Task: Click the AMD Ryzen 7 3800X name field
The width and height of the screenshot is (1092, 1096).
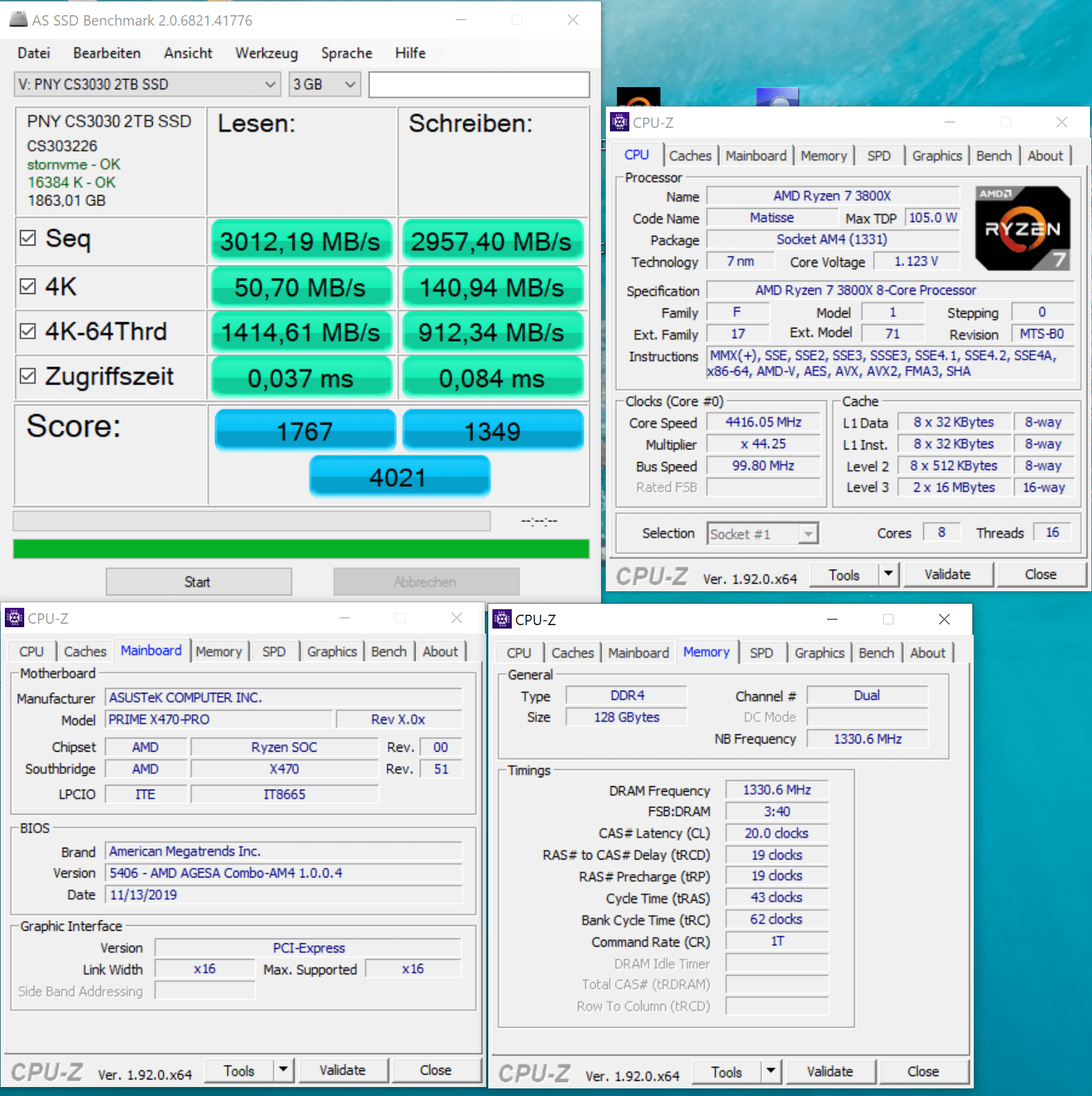Action: (833, 196)
